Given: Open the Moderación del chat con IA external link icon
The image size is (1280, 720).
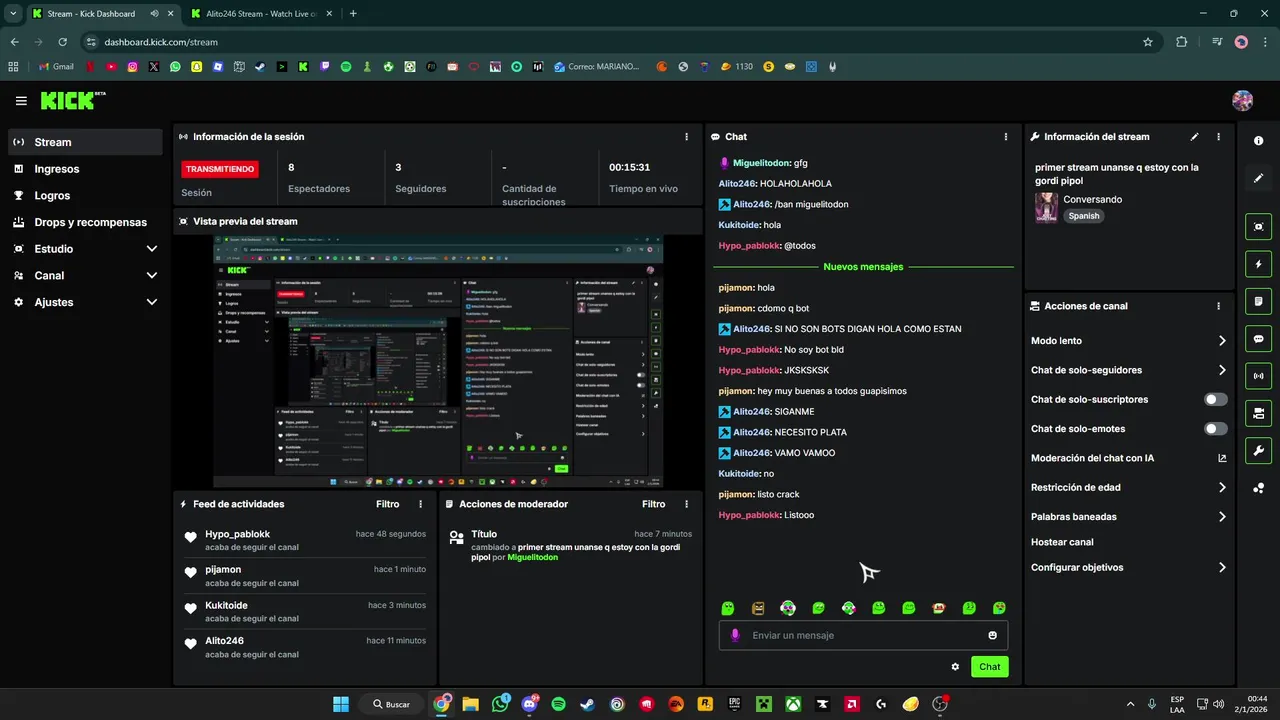Looking at the screenshot, I should [x=1222, y=458].
